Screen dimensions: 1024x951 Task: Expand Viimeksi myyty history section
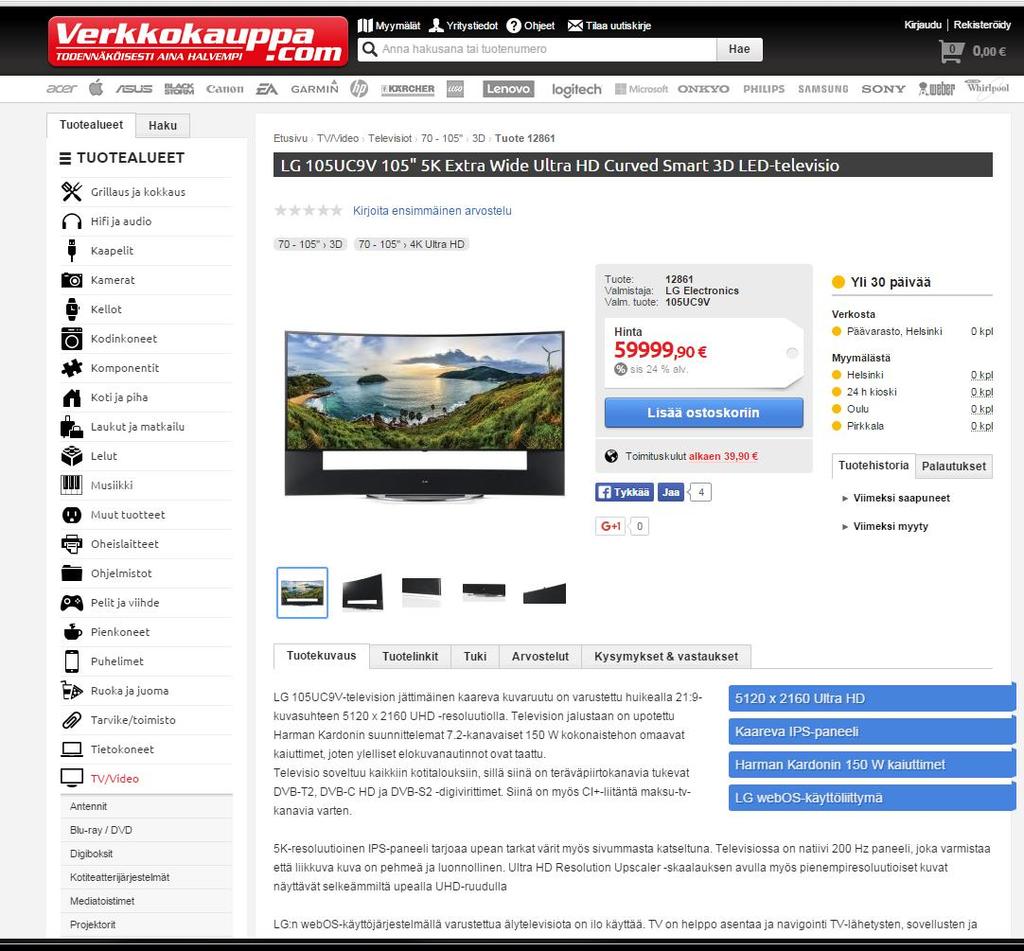890,526
